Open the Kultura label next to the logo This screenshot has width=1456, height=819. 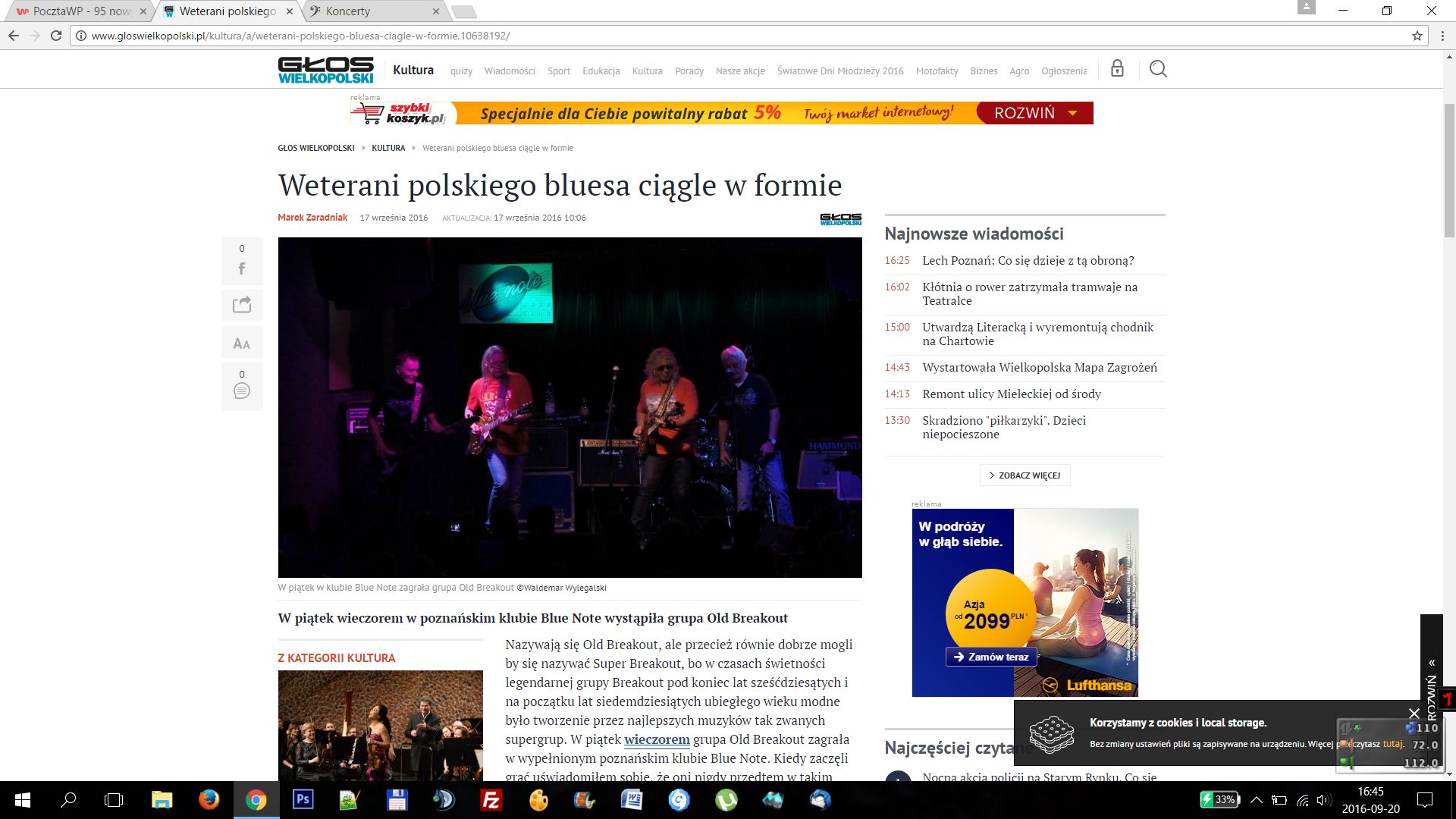coord(413,70)
